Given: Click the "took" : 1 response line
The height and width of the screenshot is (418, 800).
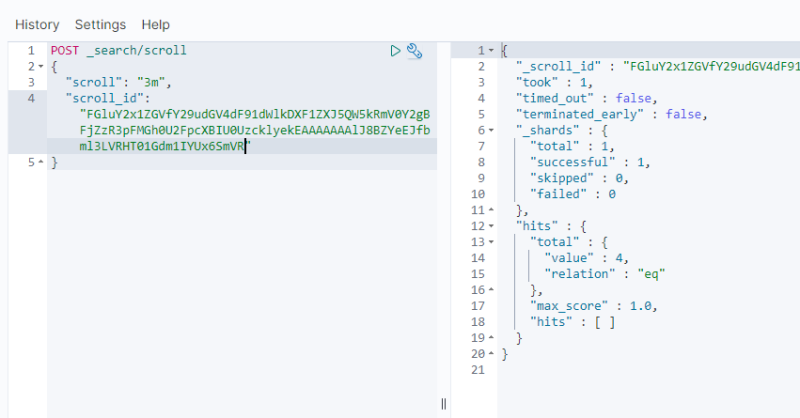Looking at the screenshot, I should 554,82.
